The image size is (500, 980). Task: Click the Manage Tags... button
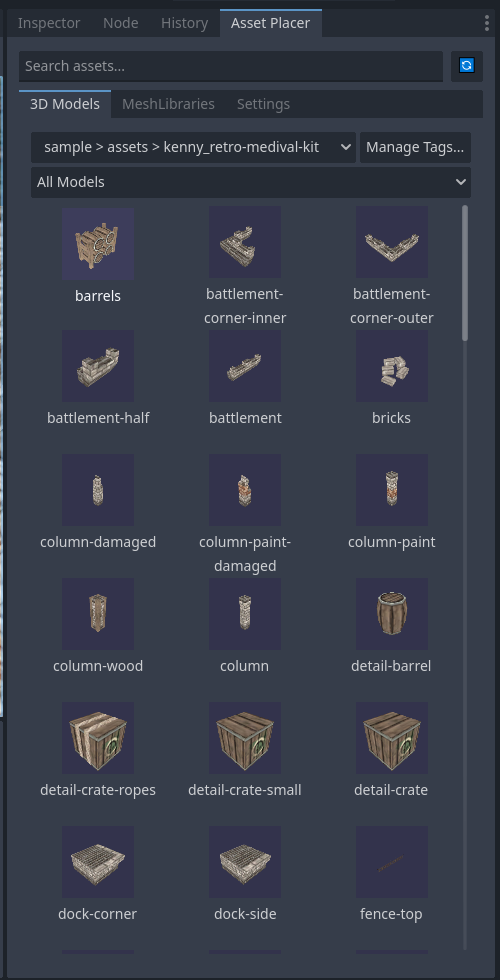coord(415,148)
